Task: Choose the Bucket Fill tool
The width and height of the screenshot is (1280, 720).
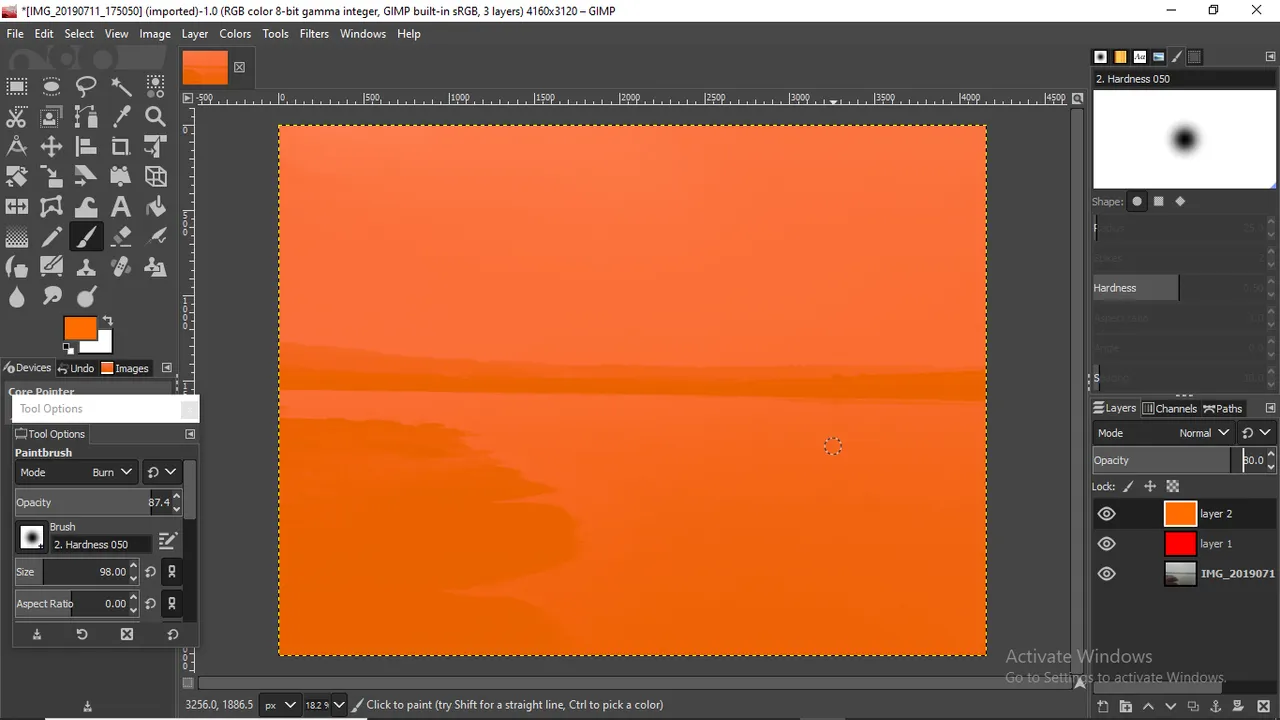Action: pos(155,207)
